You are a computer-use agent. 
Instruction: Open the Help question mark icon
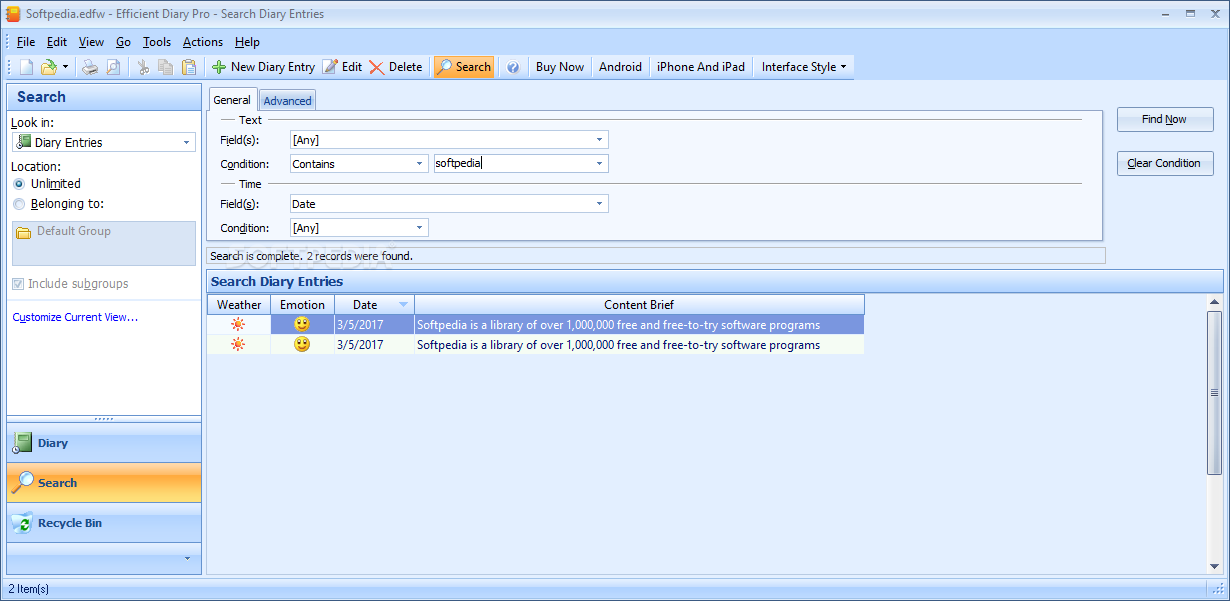coord(513,67)
